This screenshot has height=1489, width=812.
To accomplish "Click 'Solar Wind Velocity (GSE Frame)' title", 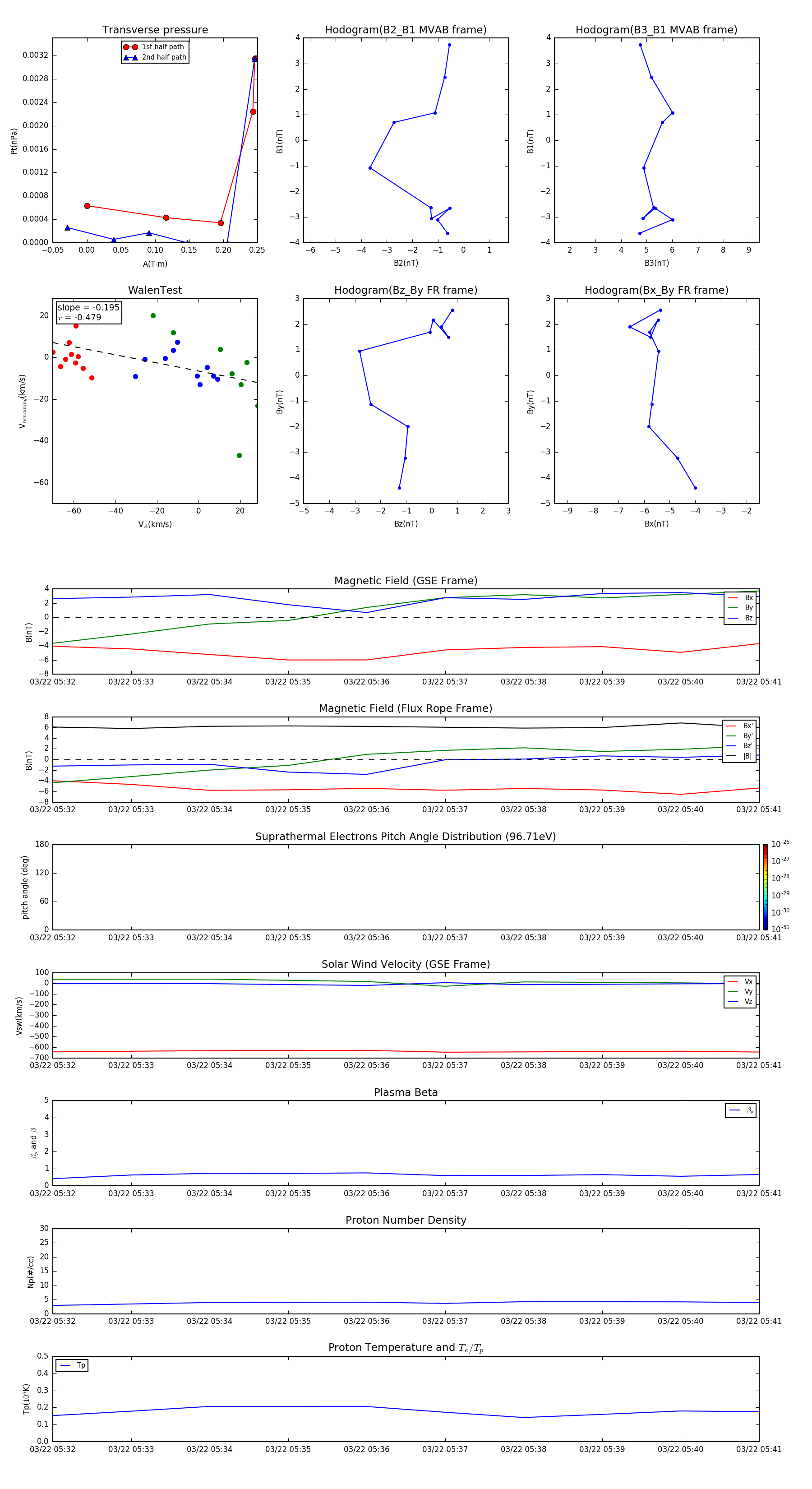I will pos(406,965).
